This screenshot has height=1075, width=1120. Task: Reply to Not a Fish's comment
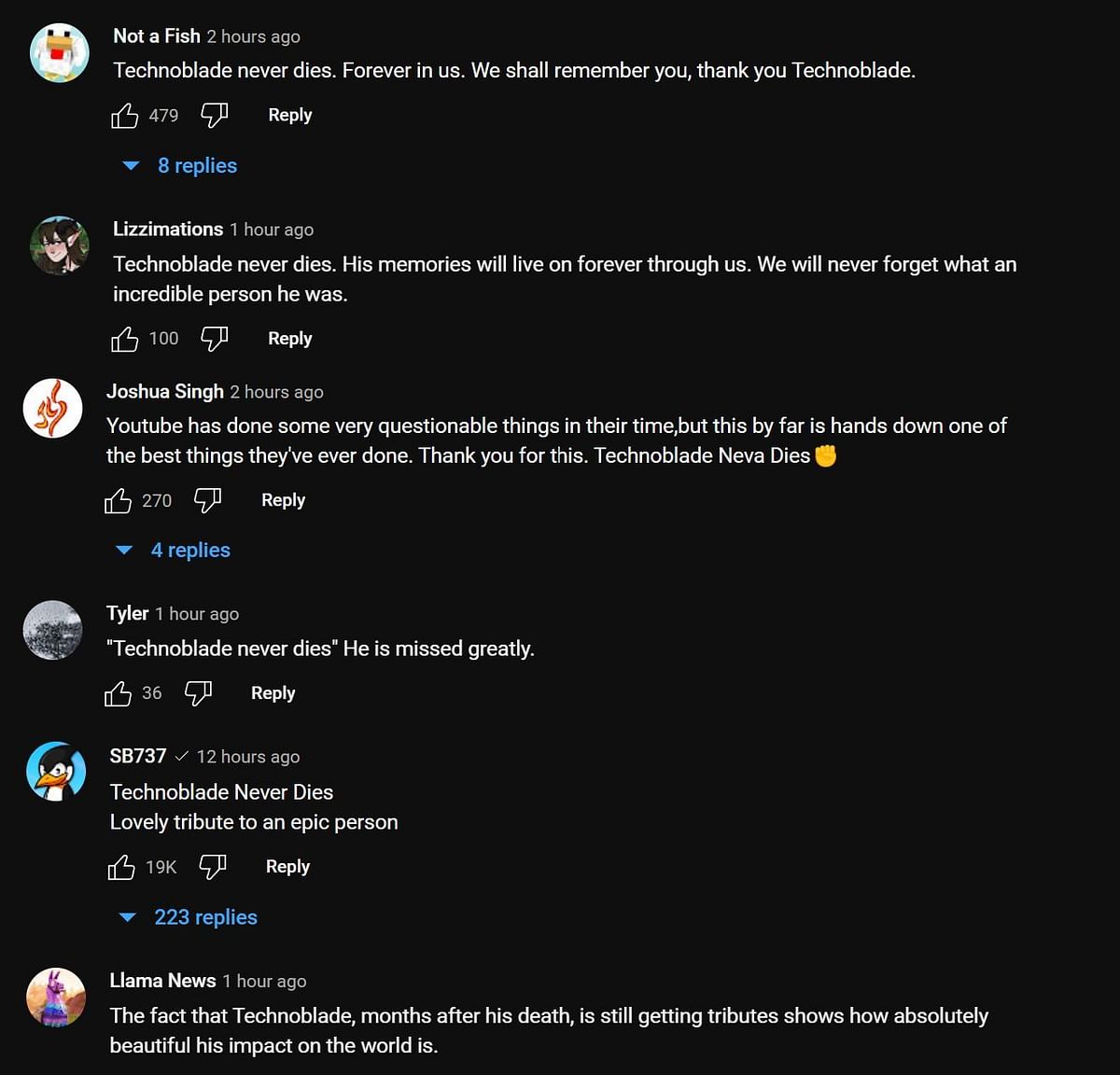tap(289, 115)
